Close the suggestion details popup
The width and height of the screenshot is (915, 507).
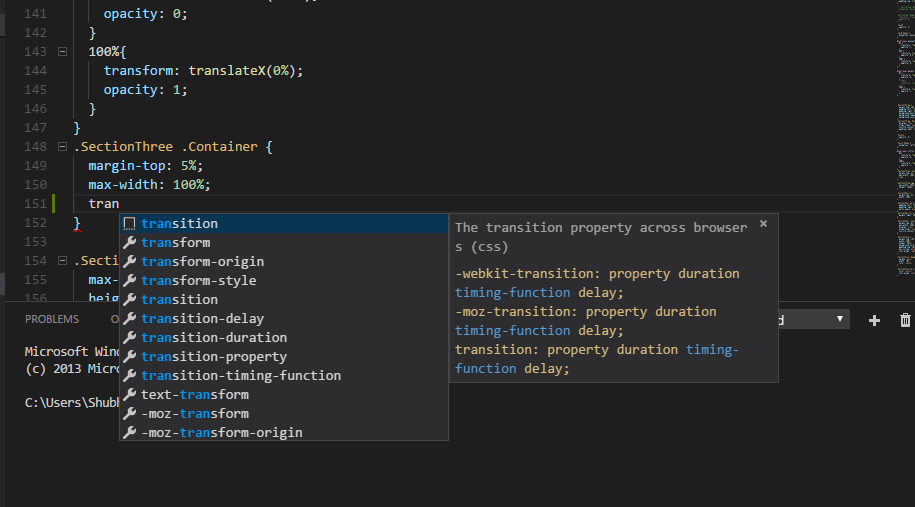[763, 223]
